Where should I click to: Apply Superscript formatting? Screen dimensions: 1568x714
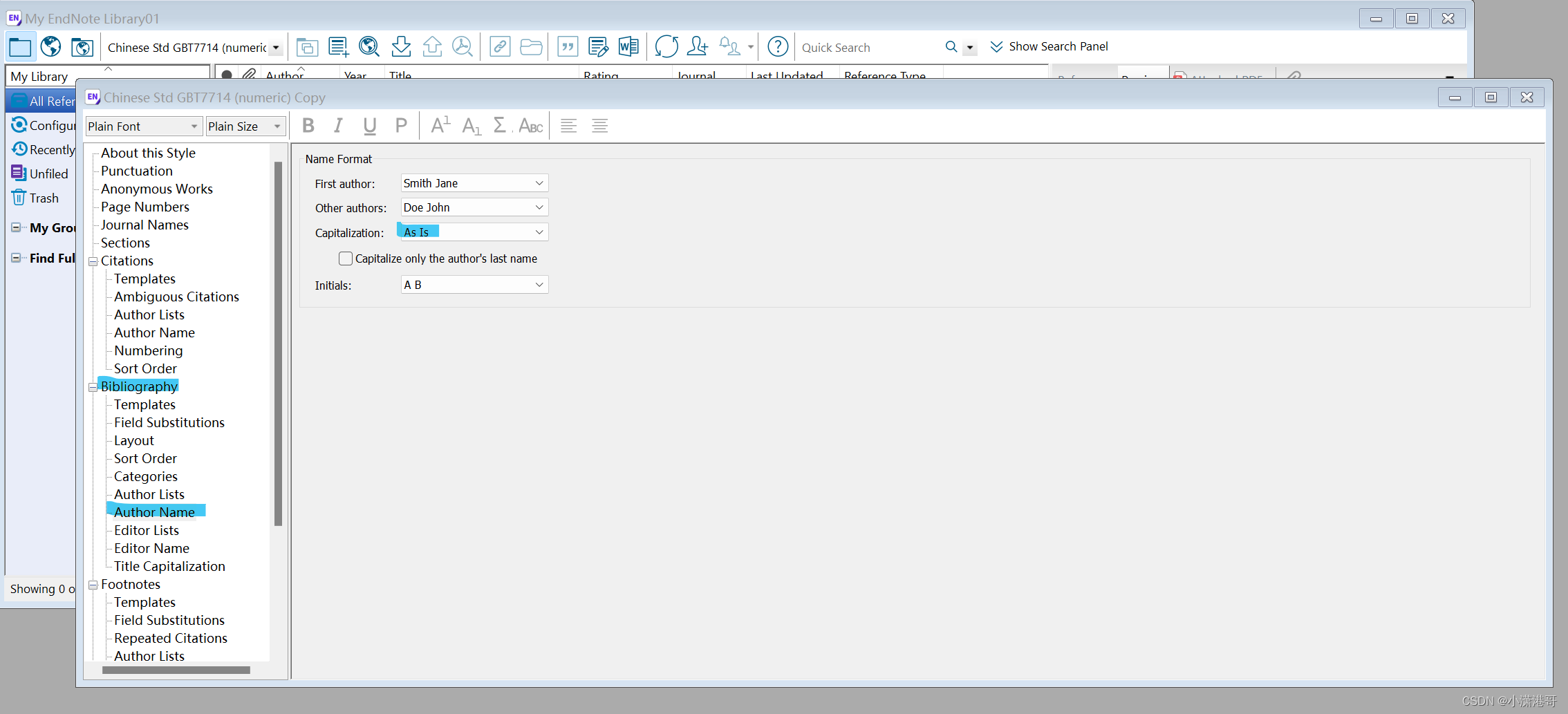pos(440,126)
